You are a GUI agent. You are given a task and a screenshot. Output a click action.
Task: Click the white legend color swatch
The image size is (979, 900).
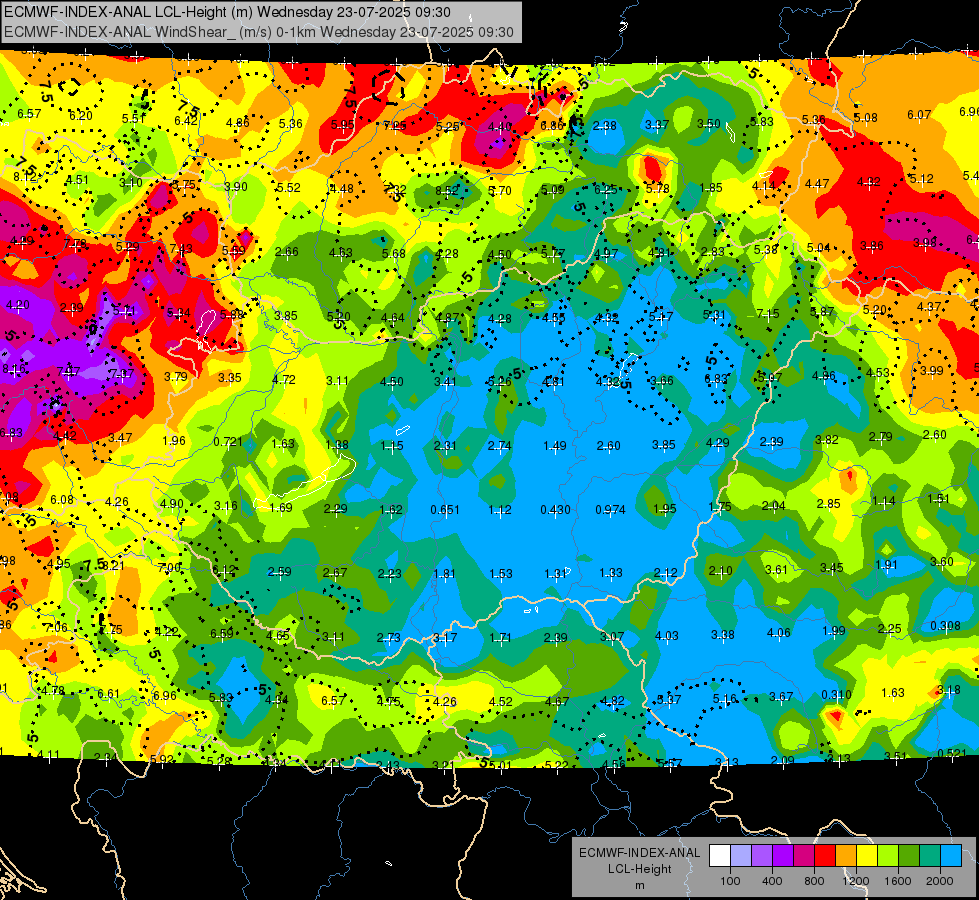point(720,856)
